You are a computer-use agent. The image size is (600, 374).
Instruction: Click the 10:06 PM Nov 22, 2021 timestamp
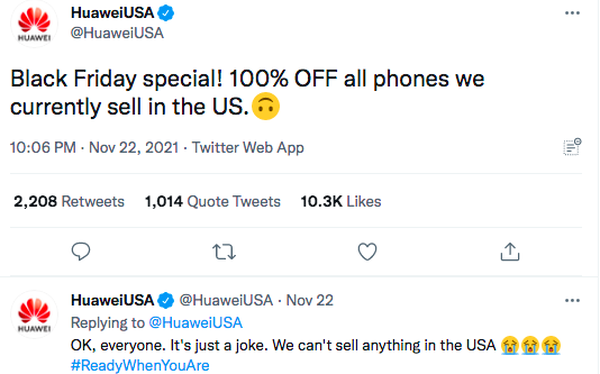[x=94, y=148]
